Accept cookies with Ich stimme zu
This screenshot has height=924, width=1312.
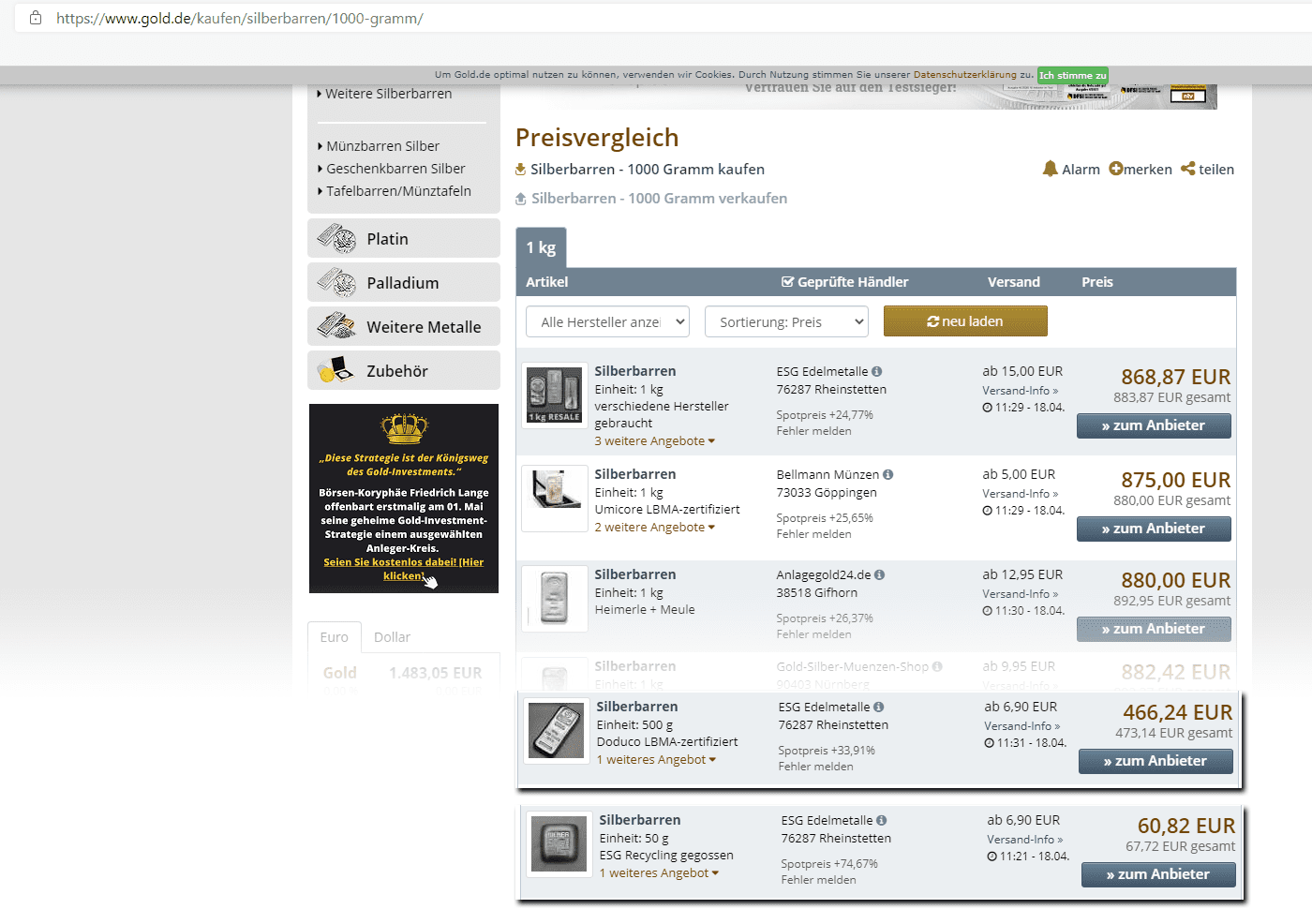tap(1072, 75)
